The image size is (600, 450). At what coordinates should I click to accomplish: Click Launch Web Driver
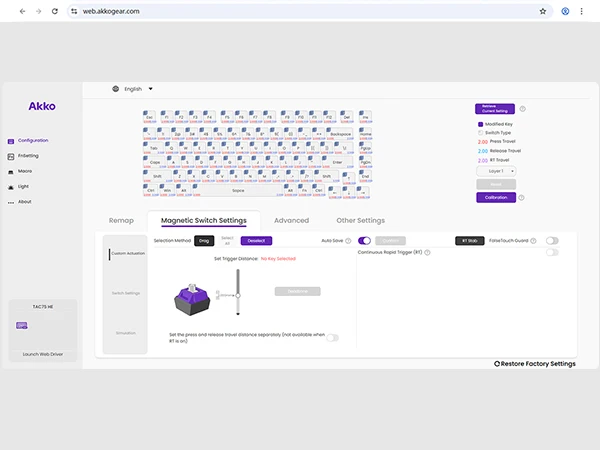(43, 354)
